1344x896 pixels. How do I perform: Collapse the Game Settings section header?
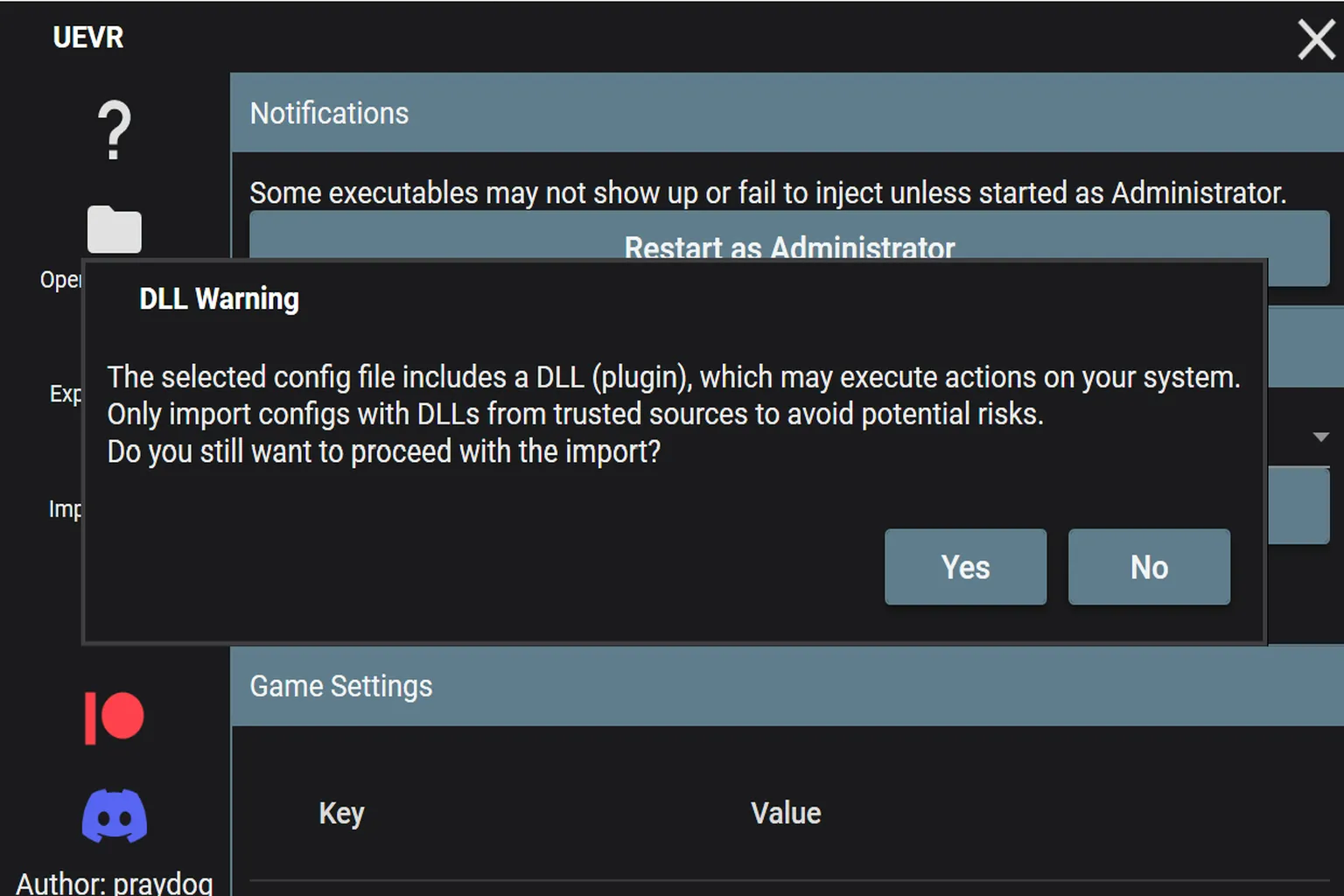tap(787, 686)
